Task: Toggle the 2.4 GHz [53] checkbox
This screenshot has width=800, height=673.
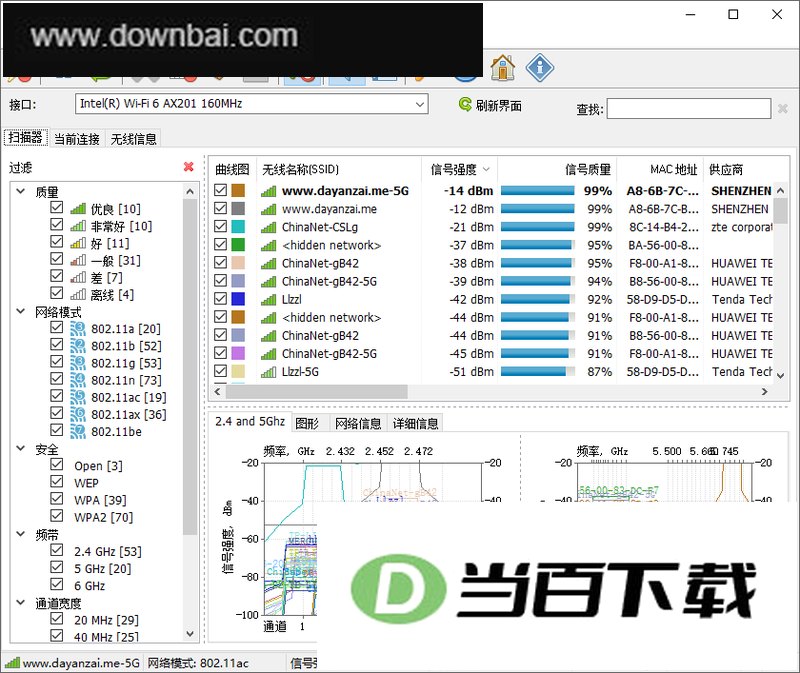Action: point(57,550)
